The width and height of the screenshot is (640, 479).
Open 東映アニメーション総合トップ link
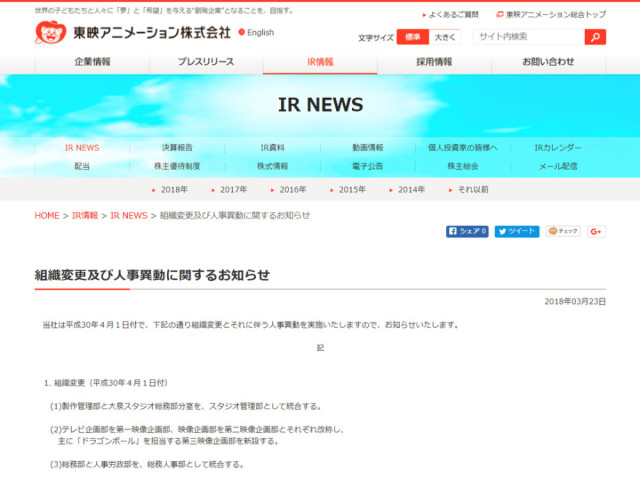pyautogui.click(x=551, y=15)
